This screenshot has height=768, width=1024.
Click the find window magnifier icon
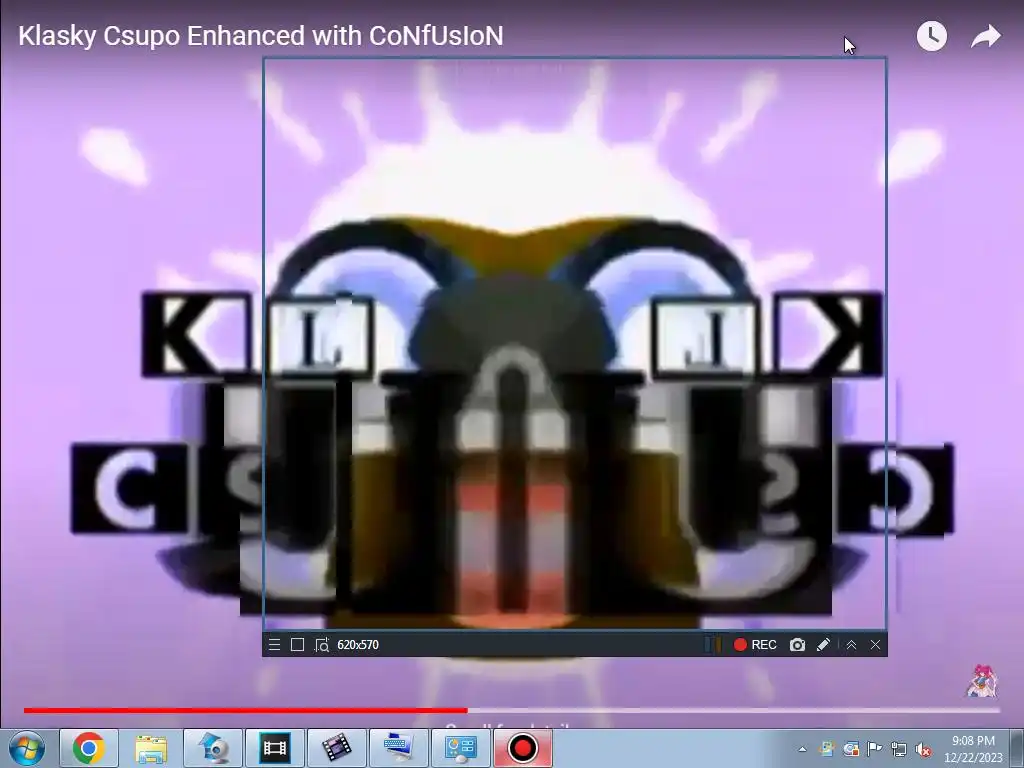(321, 645)
